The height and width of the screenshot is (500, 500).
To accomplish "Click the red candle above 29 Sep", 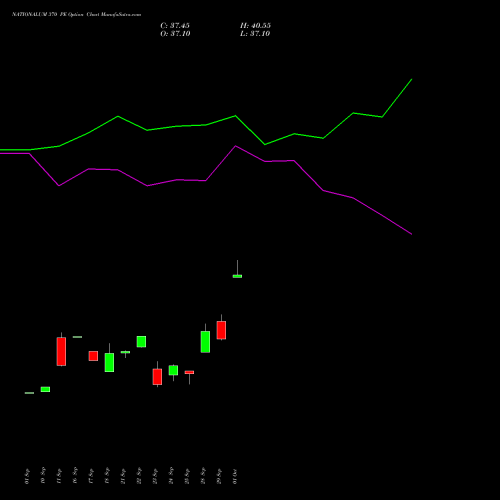I will (x=221, y=330).
